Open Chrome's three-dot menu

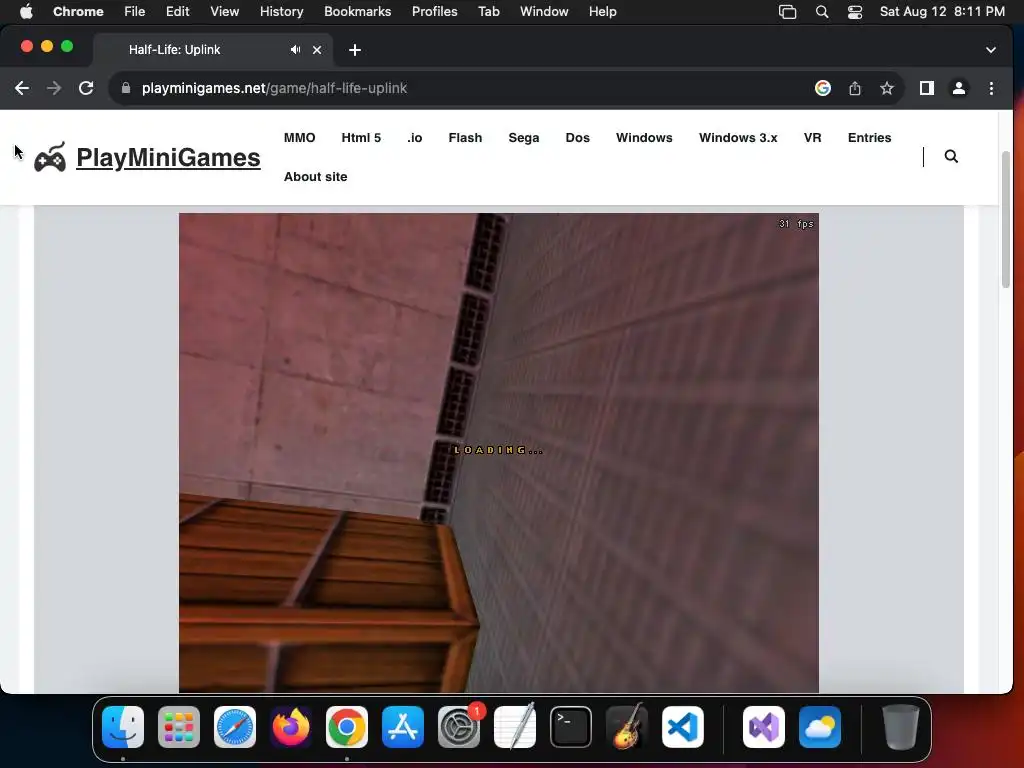click(991, 88)
